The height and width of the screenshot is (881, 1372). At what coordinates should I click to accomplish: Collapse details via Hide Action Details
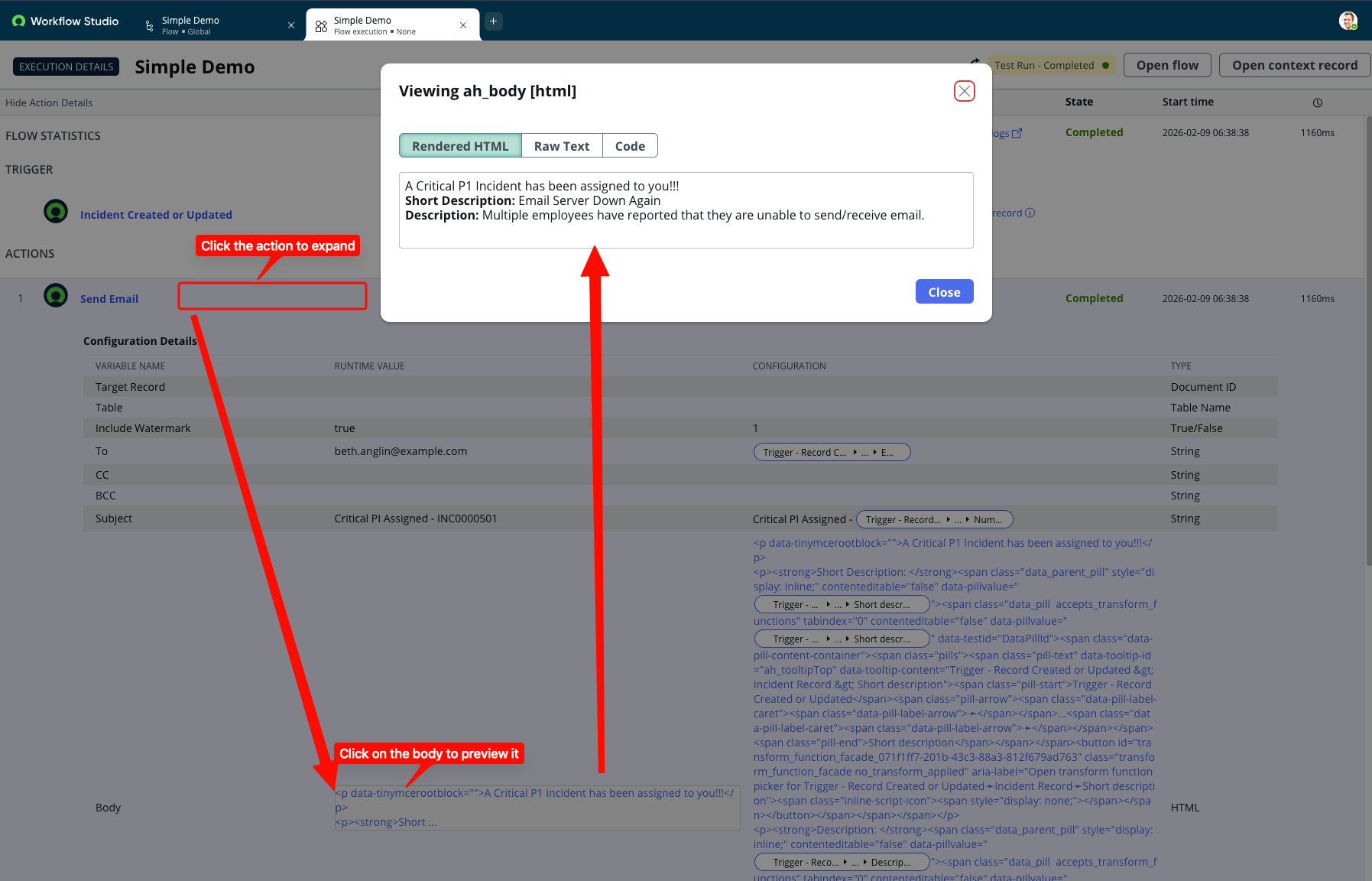pyautogui.click(x=49, y=102)
